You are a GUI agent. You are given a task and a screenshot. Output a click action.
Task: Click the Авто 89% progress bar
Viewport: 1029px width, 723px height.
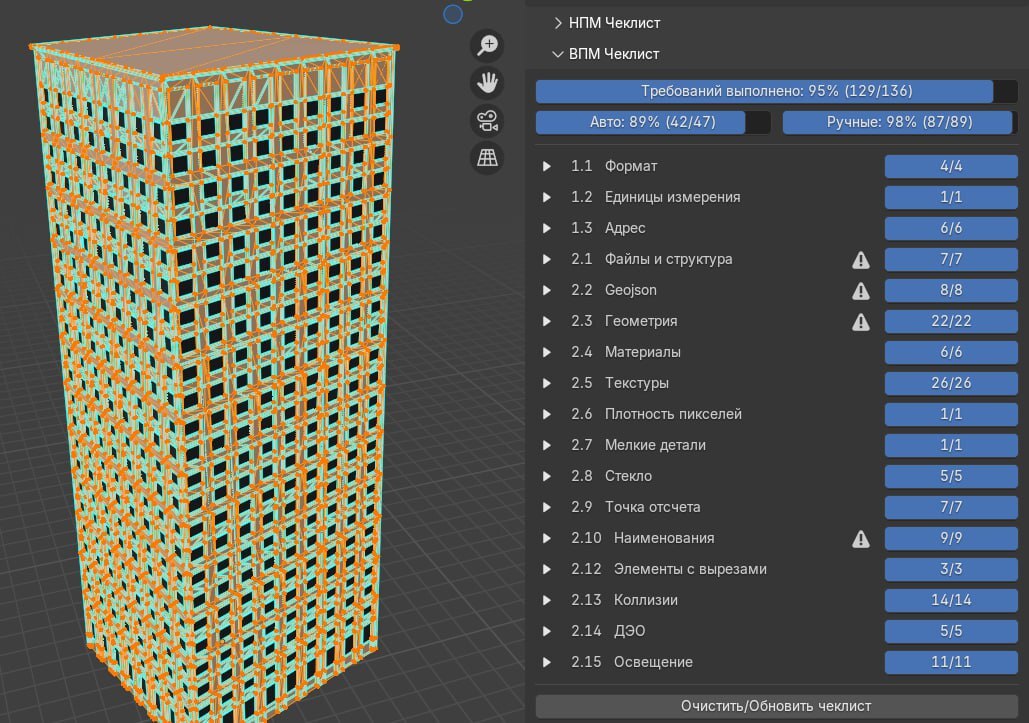(653, 122)
